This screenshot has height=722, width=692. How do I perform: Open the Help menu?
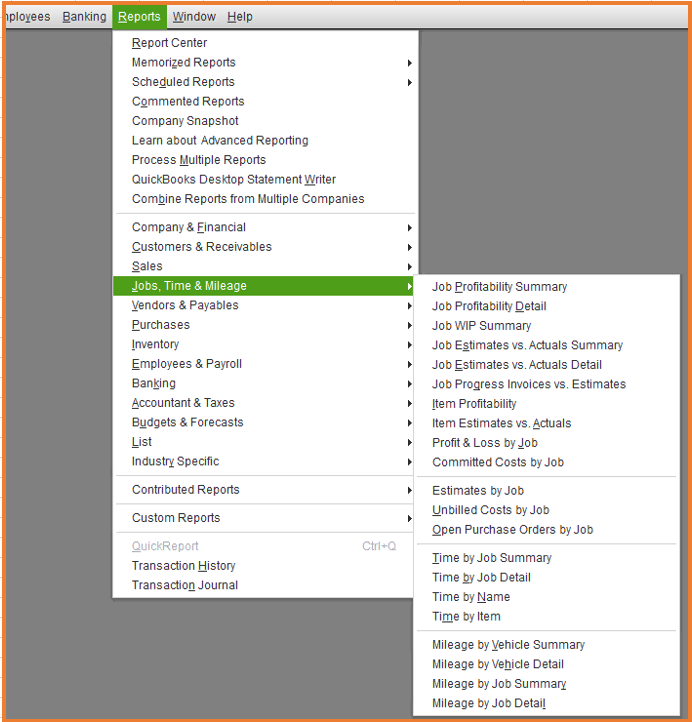click(239, 17)
